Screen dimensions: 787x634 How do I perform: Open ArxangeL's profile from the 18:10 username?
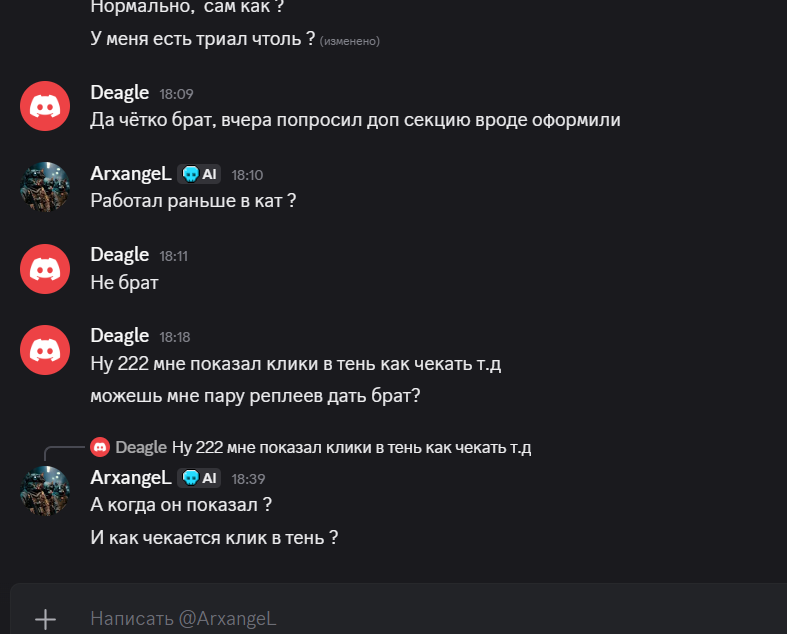pyautogui.click(x=130, y=174)
